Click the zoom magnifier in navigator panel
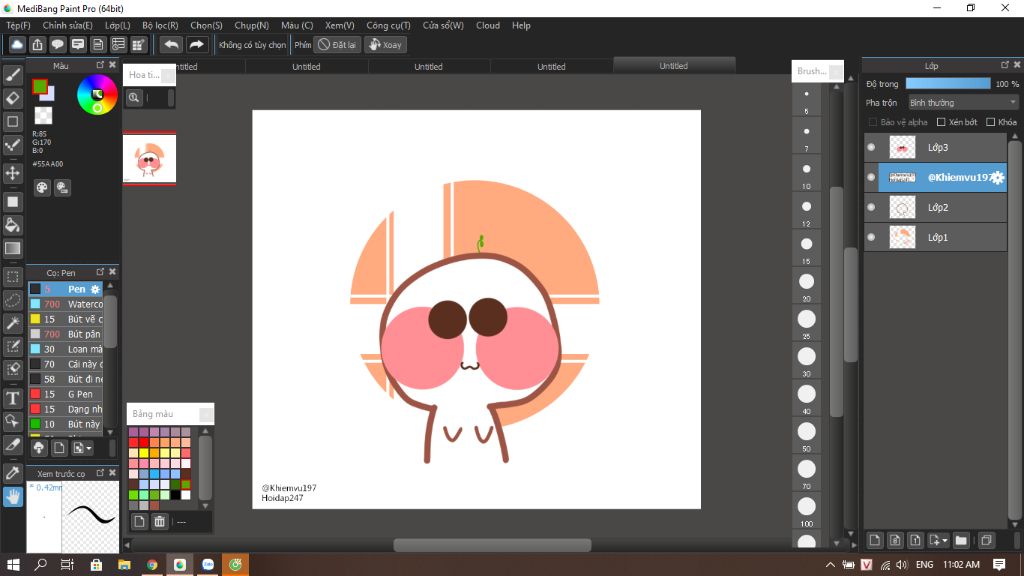This screenshot has width=1024, height=576. point(134,98)
